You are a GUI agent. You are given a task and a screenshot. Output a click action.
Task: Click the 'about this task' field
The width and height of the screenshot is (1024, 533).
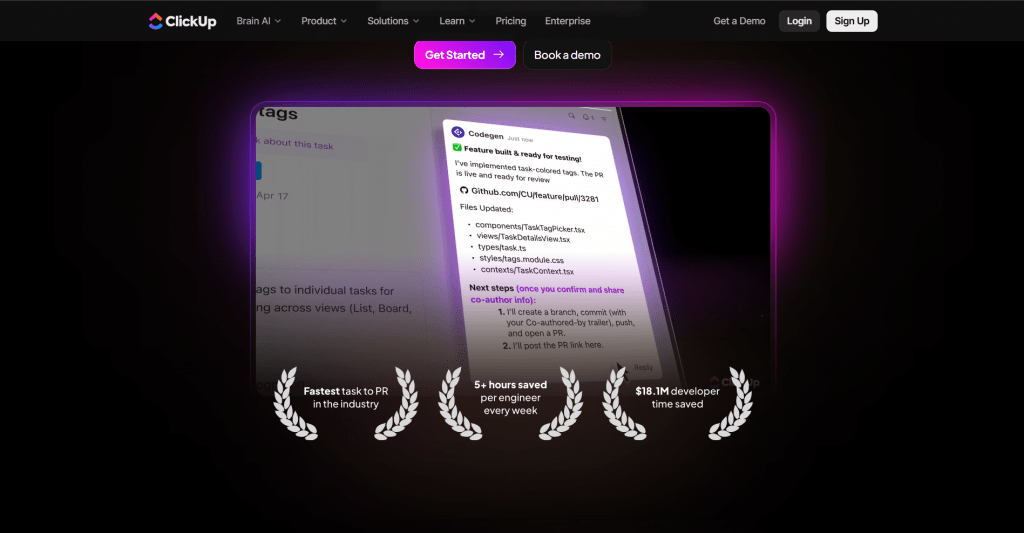[x=311, y=145]
